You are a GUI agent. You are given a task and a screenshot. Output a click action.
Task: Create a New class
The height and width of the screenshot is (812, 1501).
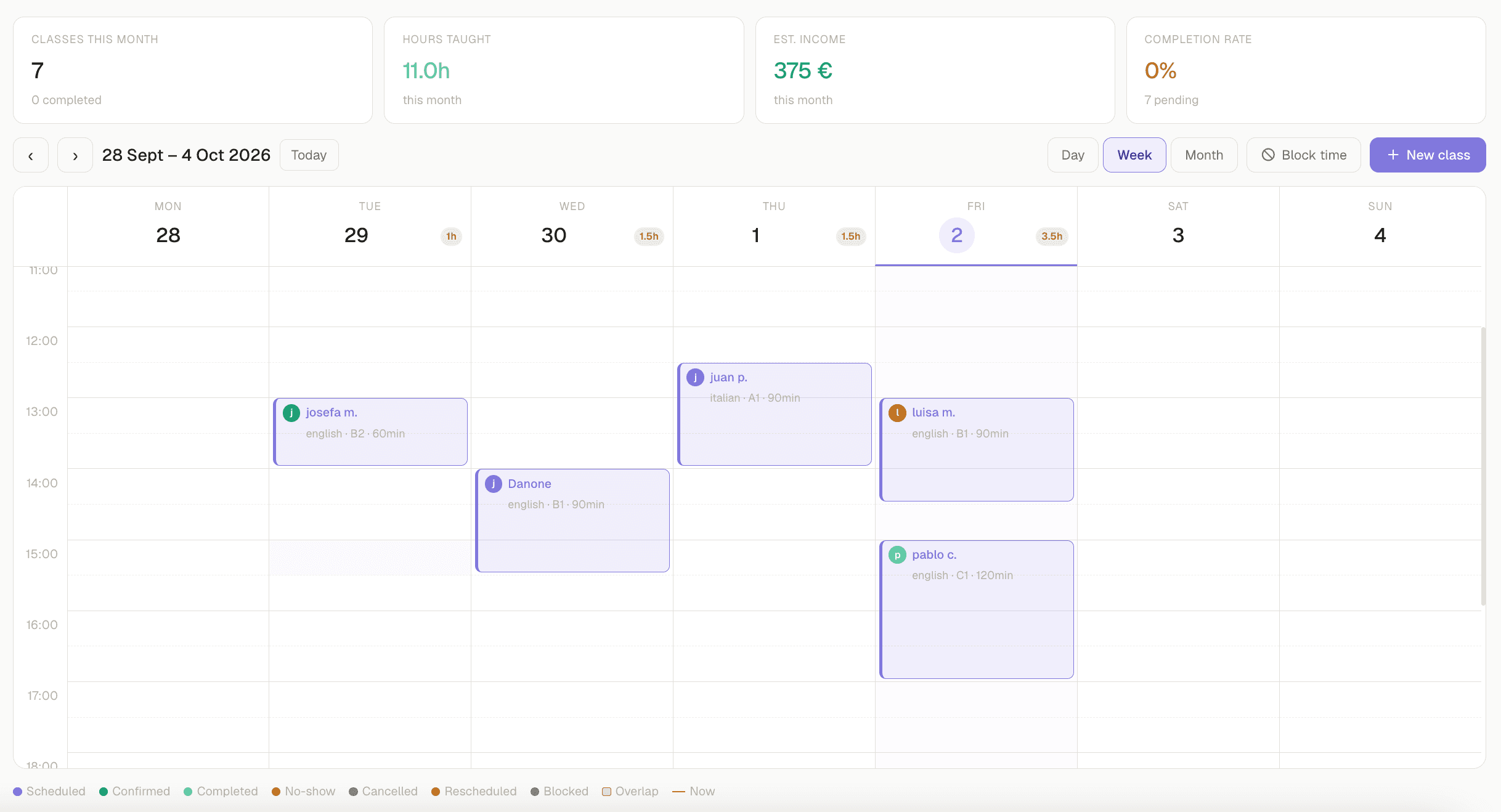click(1428, 155)
